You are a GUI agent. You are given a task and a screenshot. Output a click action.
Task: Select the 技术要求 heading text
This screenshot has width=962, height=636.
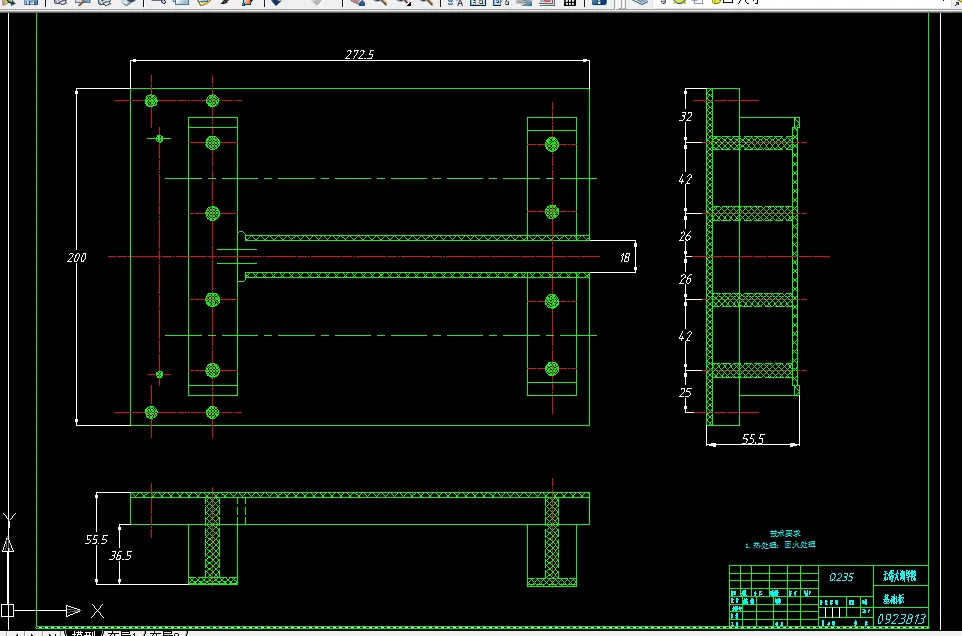point(785,534)
